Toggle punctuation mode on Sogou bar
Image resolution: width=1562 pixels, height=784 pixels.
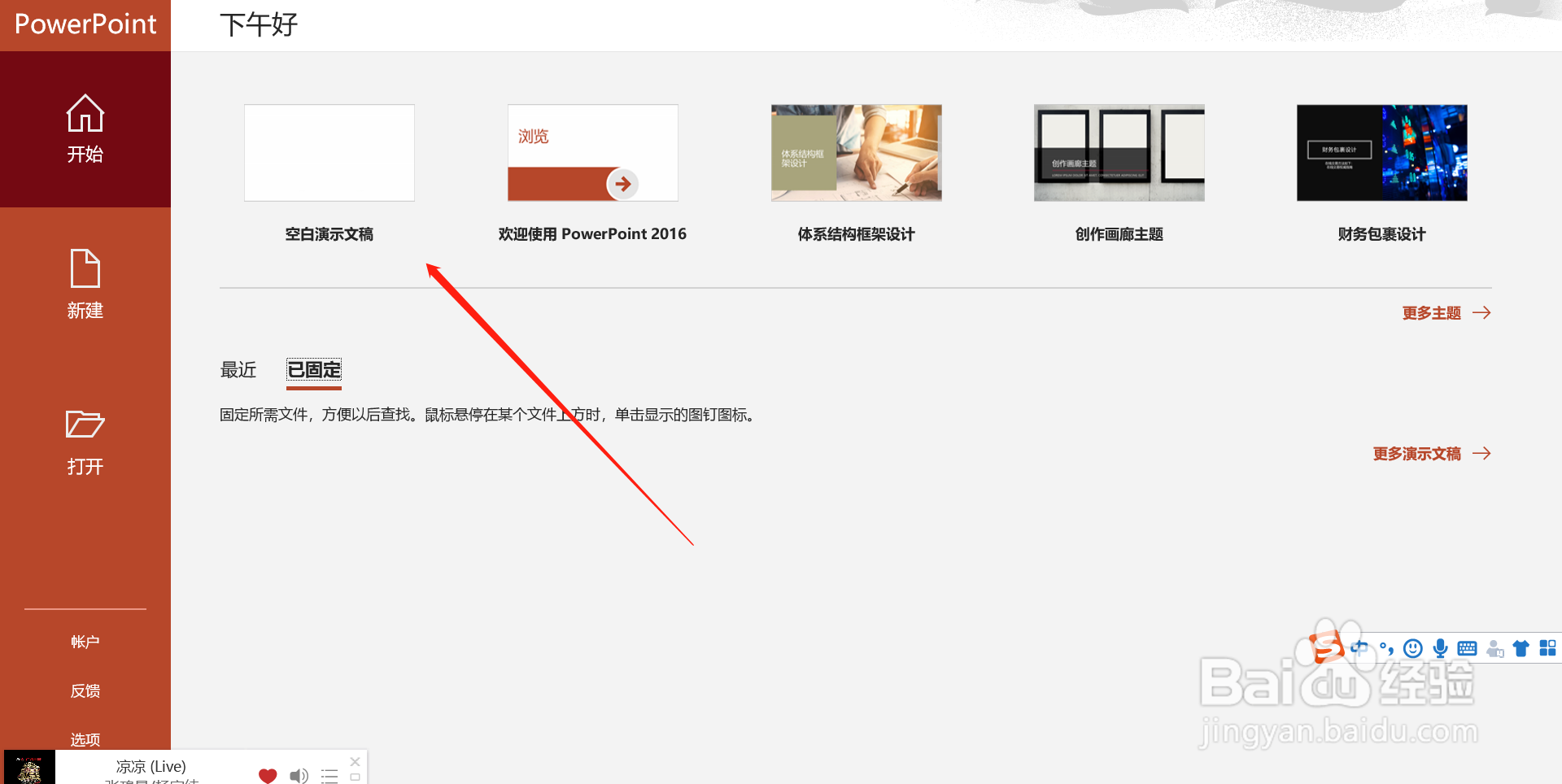coord(1387,648)
